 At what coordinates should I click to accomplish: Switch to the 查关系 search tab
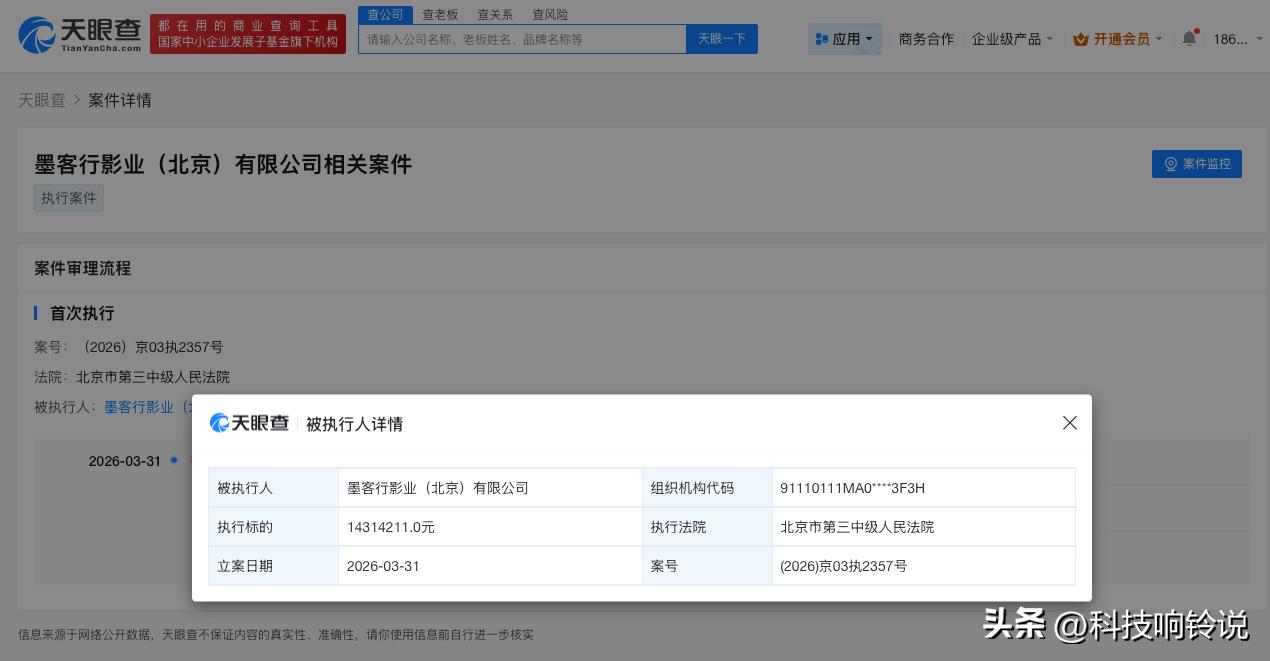coord(494,14)
